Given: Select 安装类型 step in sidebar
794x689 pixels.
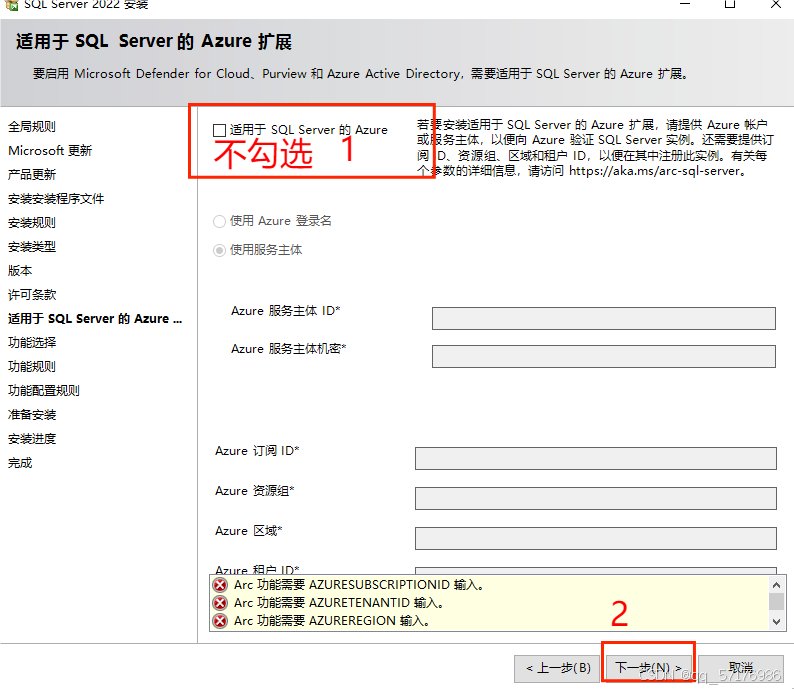Looking at the screenshot, I should 32,247.
